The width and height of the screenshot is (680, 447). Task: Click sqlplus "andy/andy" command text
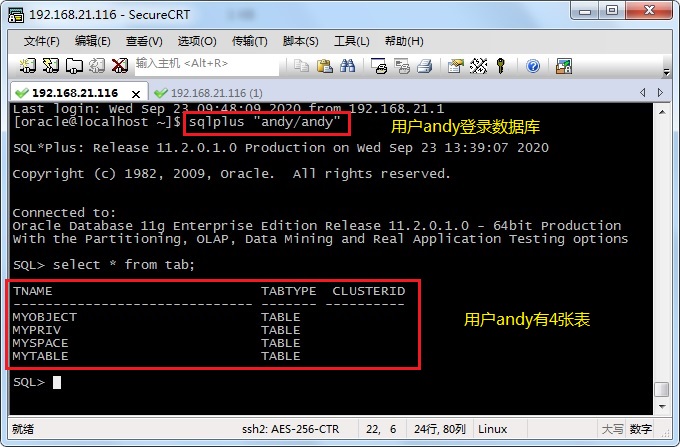click(265, 122)
